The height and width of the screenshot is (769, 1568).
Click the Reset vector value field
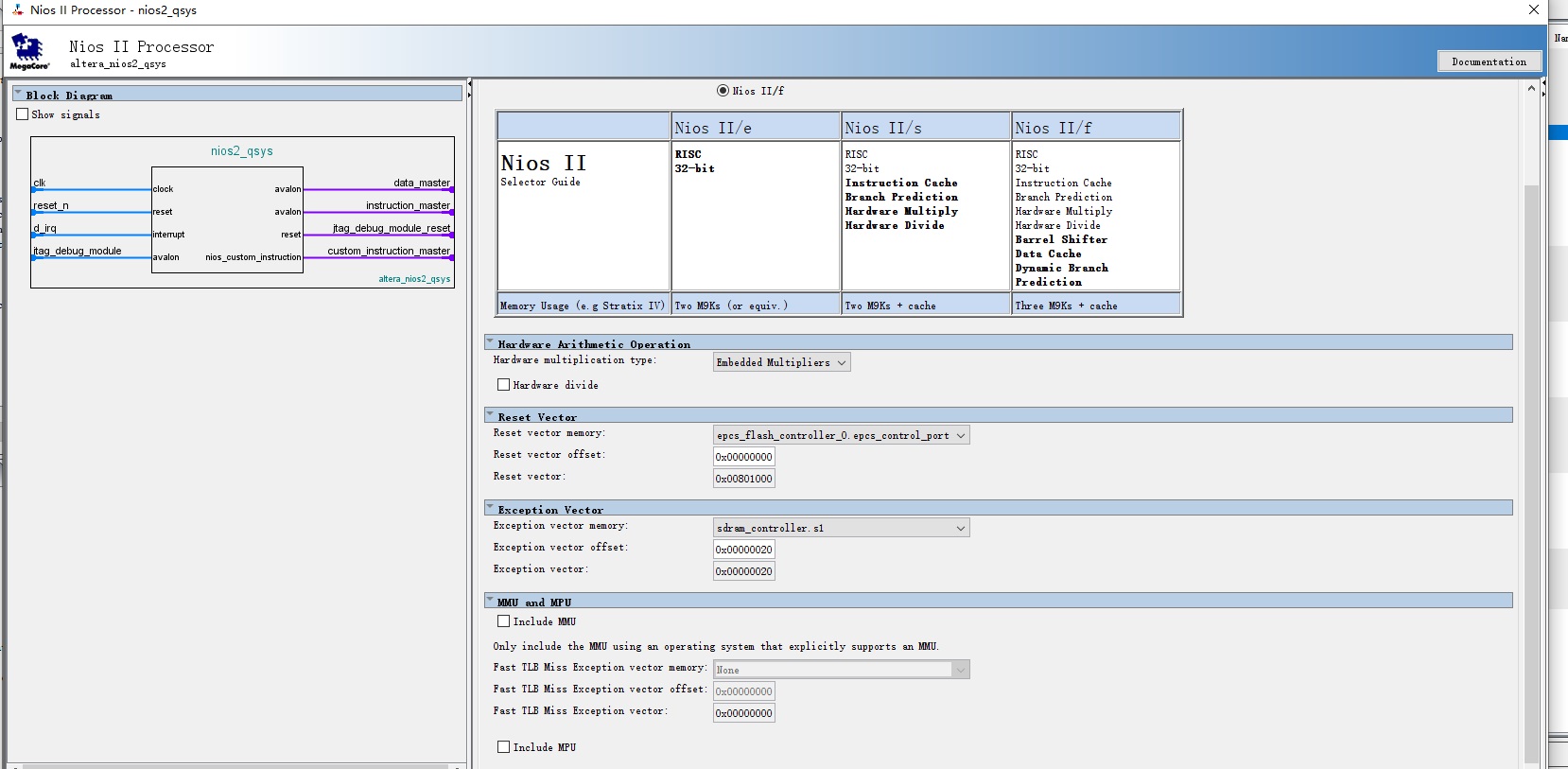pyautogui.click(x=744, y=479)
